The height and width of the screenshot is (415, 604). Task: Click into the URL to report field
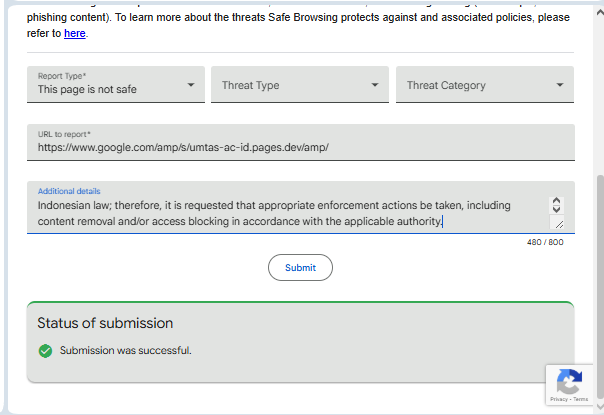click(x=300, y=147)
